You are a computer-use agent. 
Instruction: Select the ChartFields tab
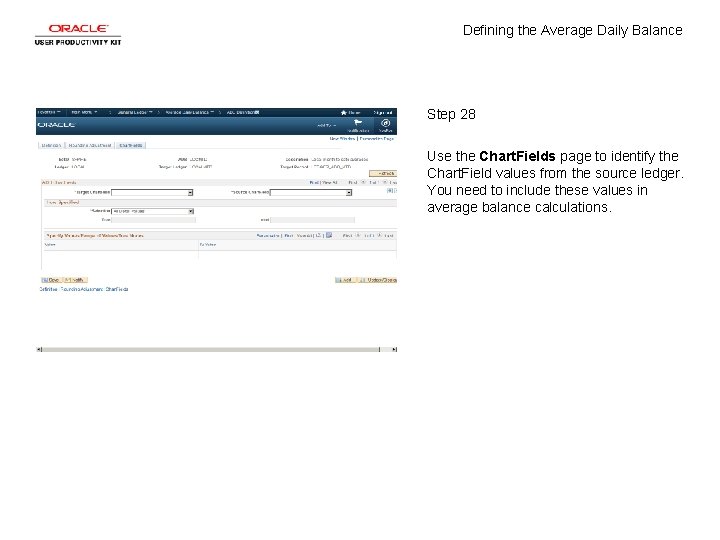pyautogui.click(x=131, y=146)
